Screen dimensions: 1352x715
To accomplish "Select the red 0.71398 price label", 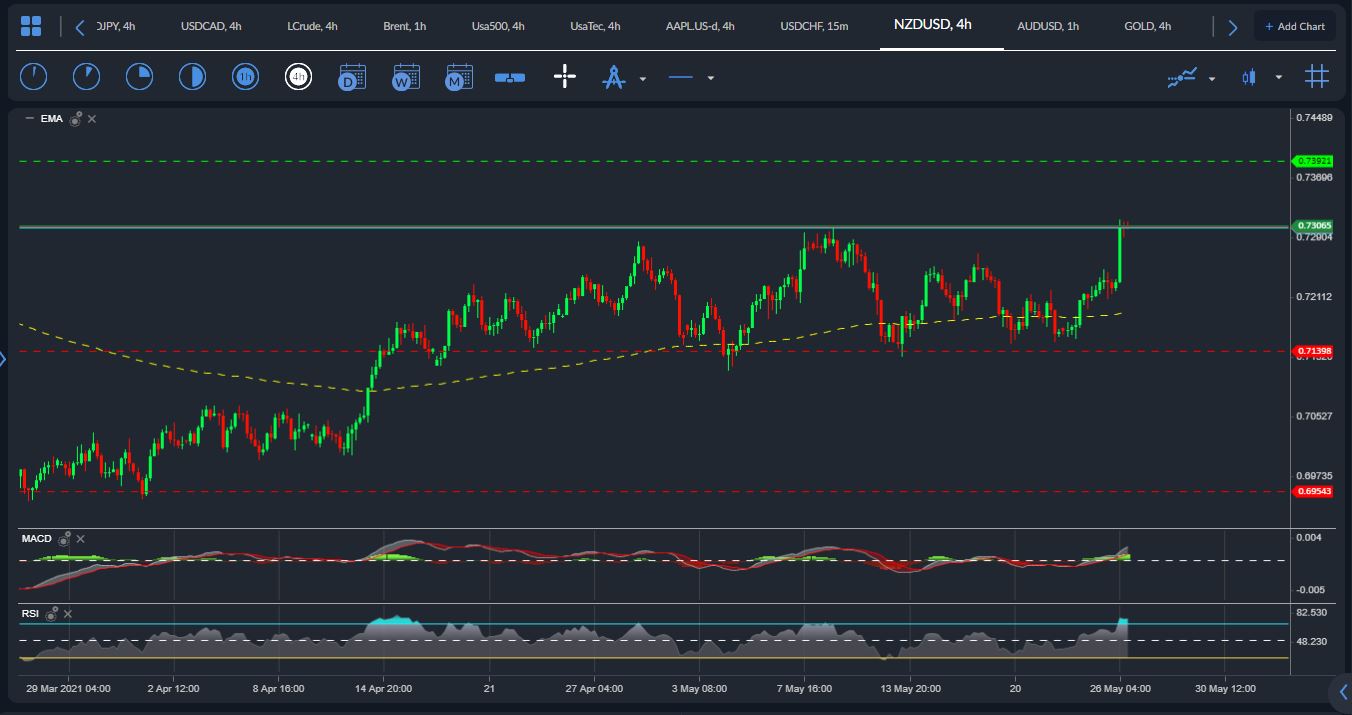I will tap(1312, 351).
